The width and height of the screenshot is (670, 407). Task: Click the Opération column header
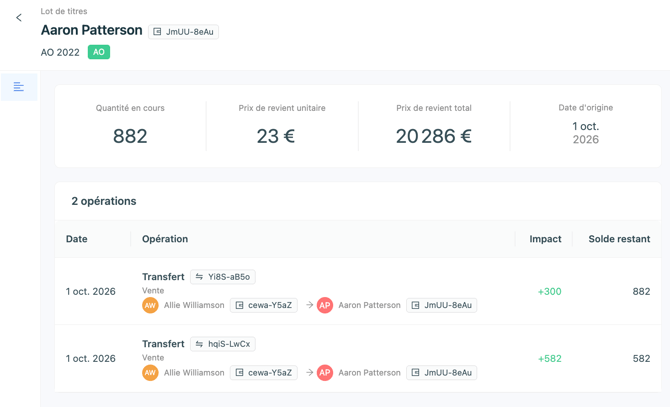(165, 239)
